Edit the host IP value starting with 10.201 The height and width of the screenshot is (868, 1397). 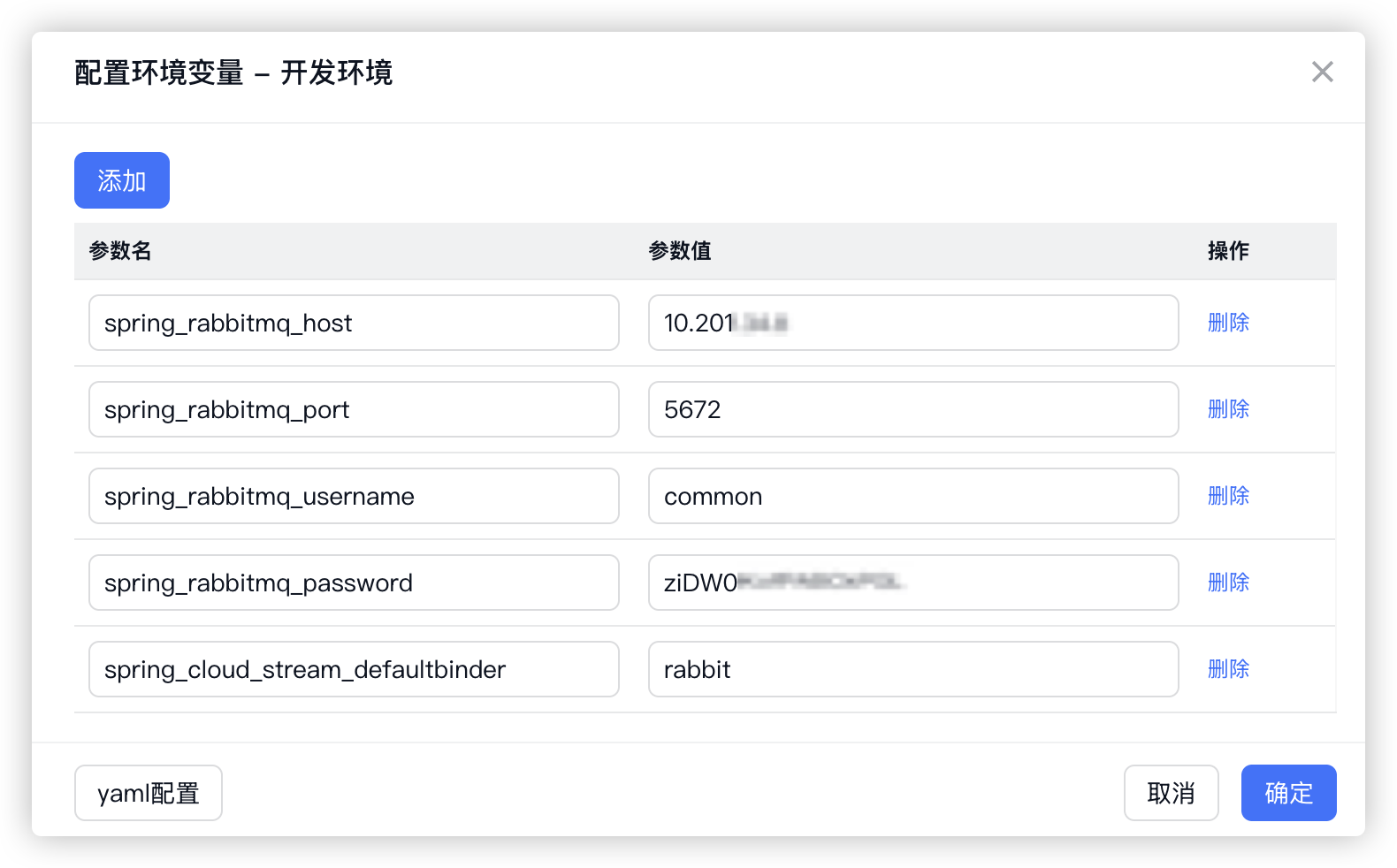coord(912,323)
